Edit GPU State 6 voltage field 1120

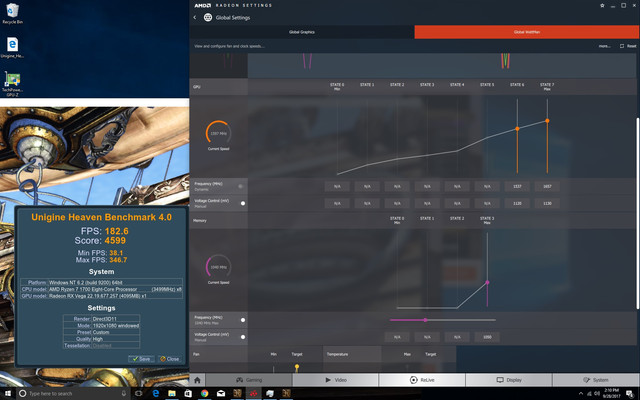point(517,203)
